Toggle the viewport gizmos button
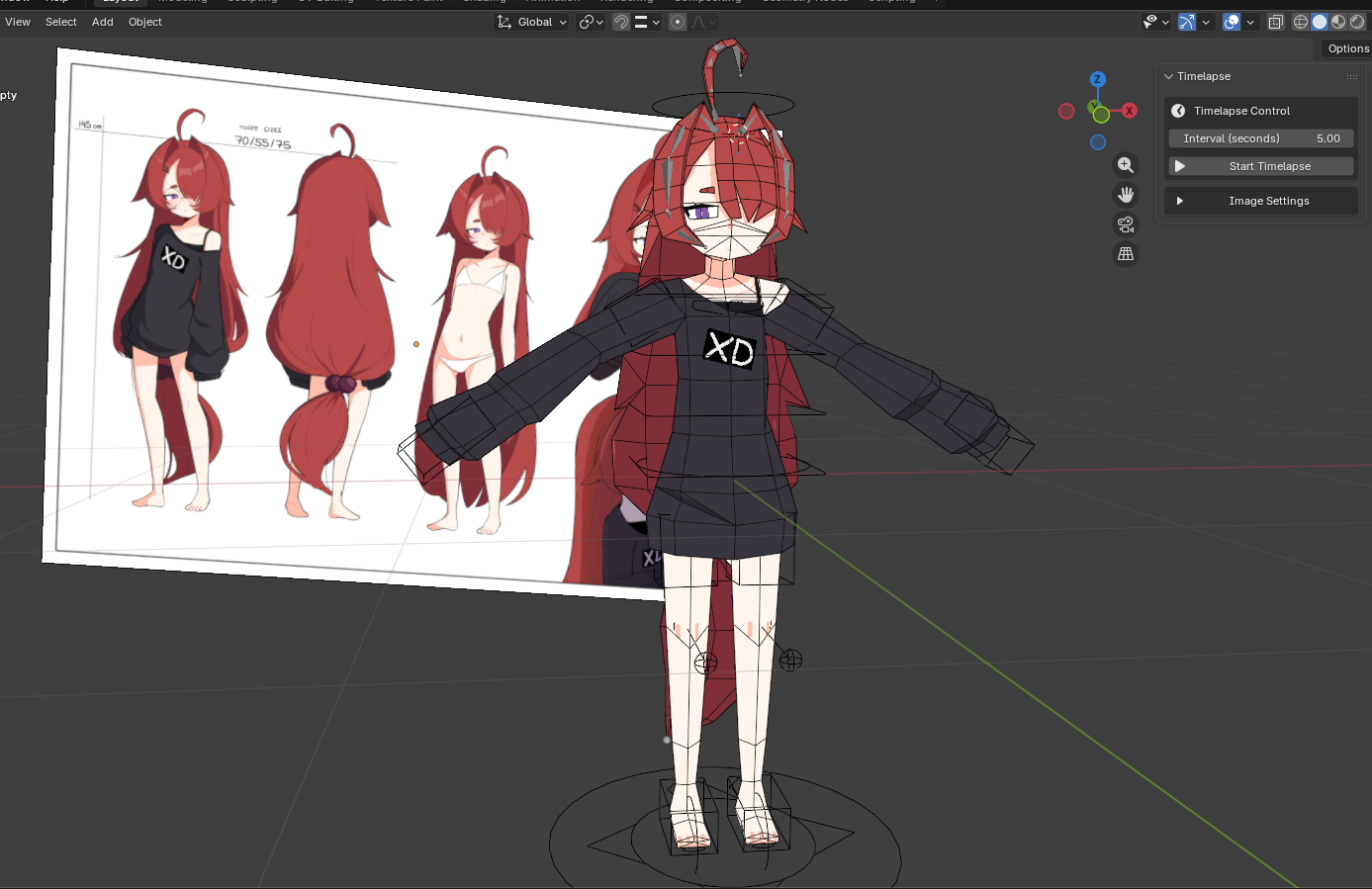Viewport: 1372px width, 889px height. click(x=1187, y=22)
